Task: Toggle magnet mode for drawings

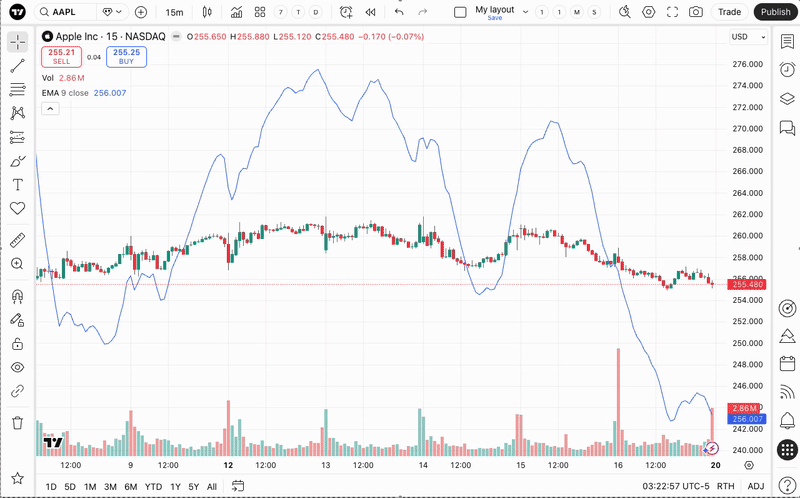Action: 17,296
